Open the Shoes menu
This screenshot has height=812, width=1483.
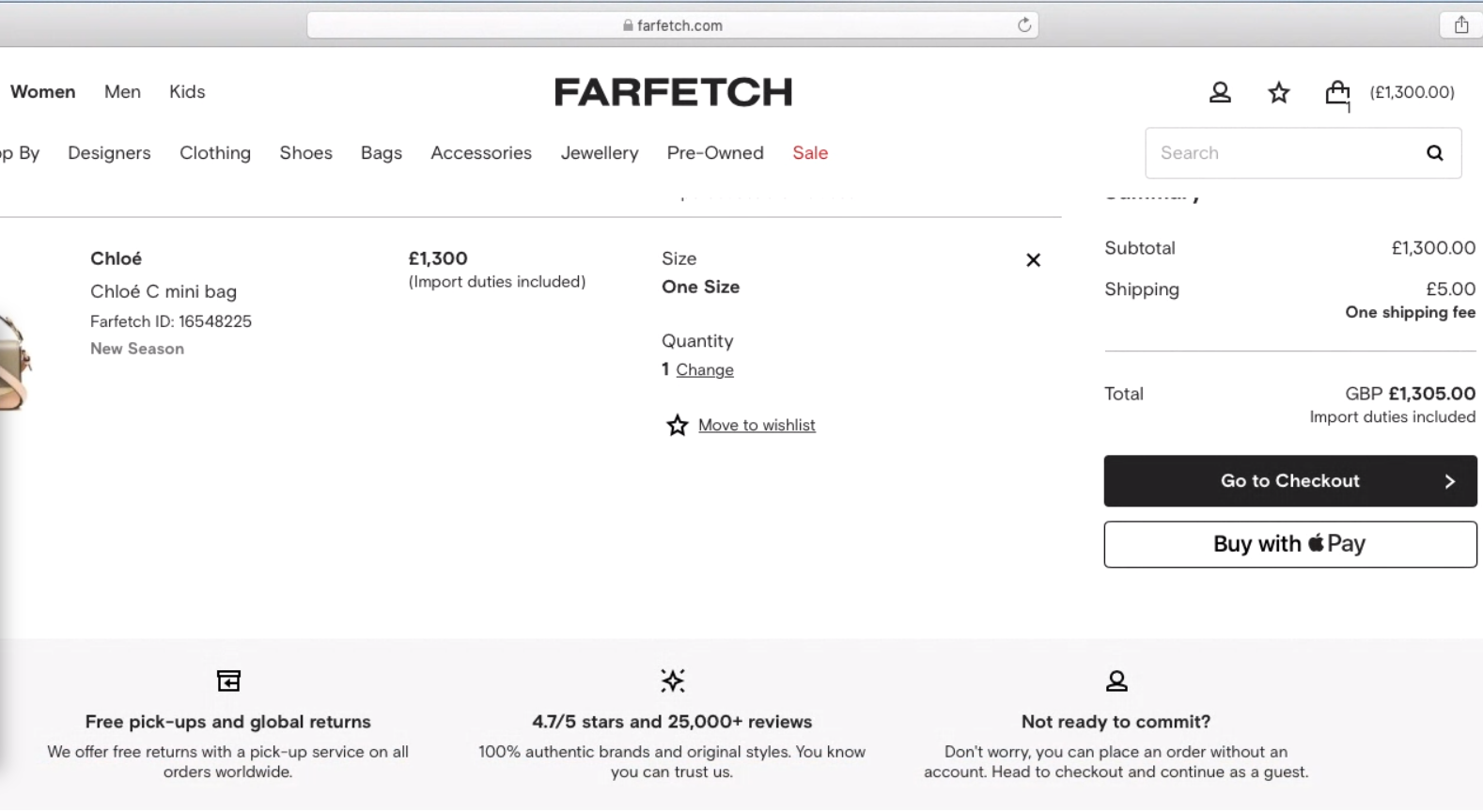[305, 153]
